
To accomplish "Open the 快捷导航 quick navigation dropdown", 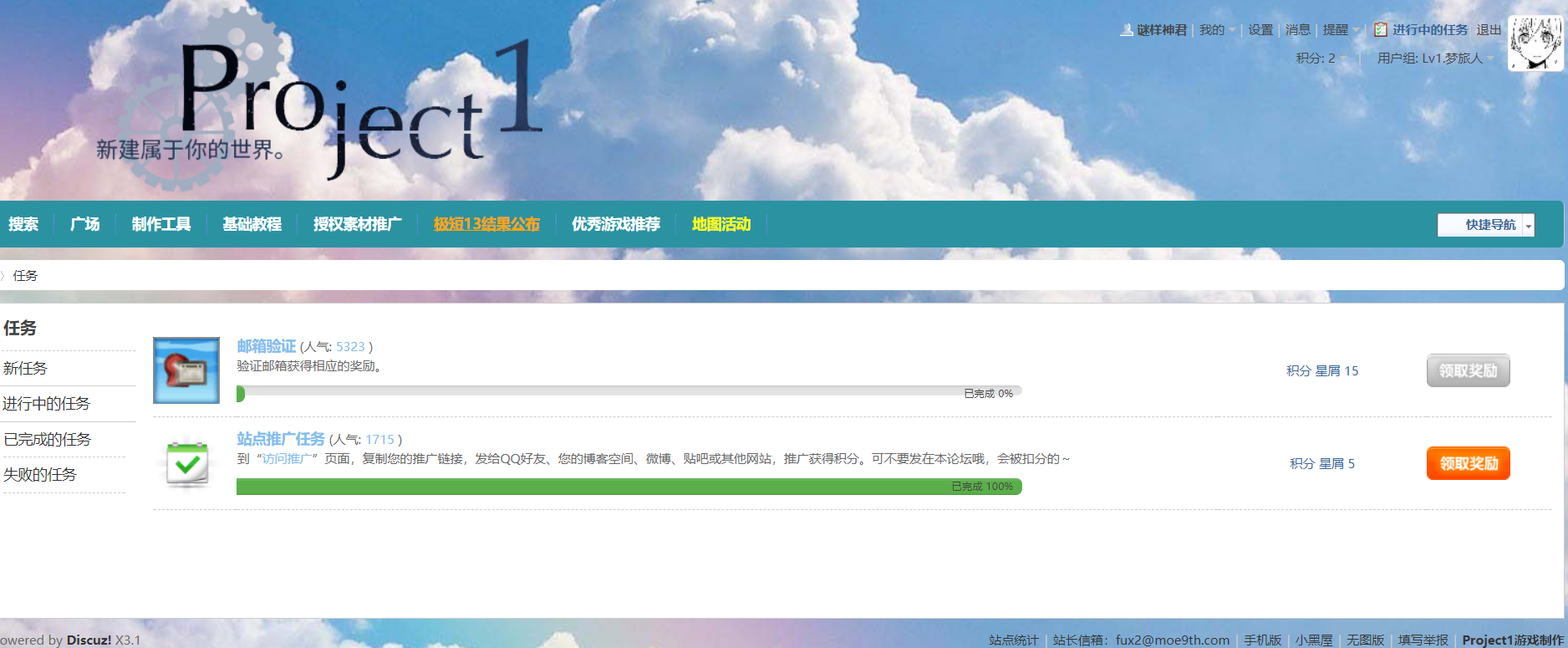I will 1486,225.
